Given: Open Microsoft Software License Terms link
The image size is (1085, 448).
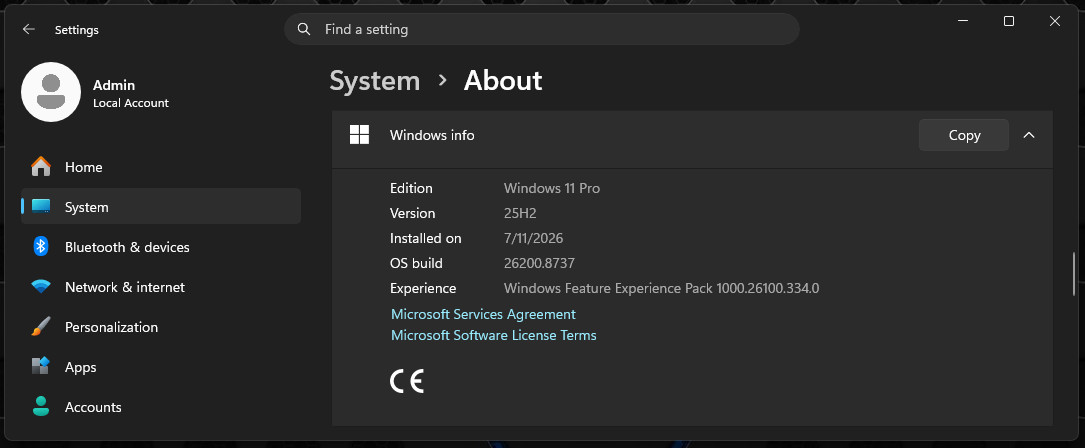Looking at the screenshot, I should coord(493,335).
